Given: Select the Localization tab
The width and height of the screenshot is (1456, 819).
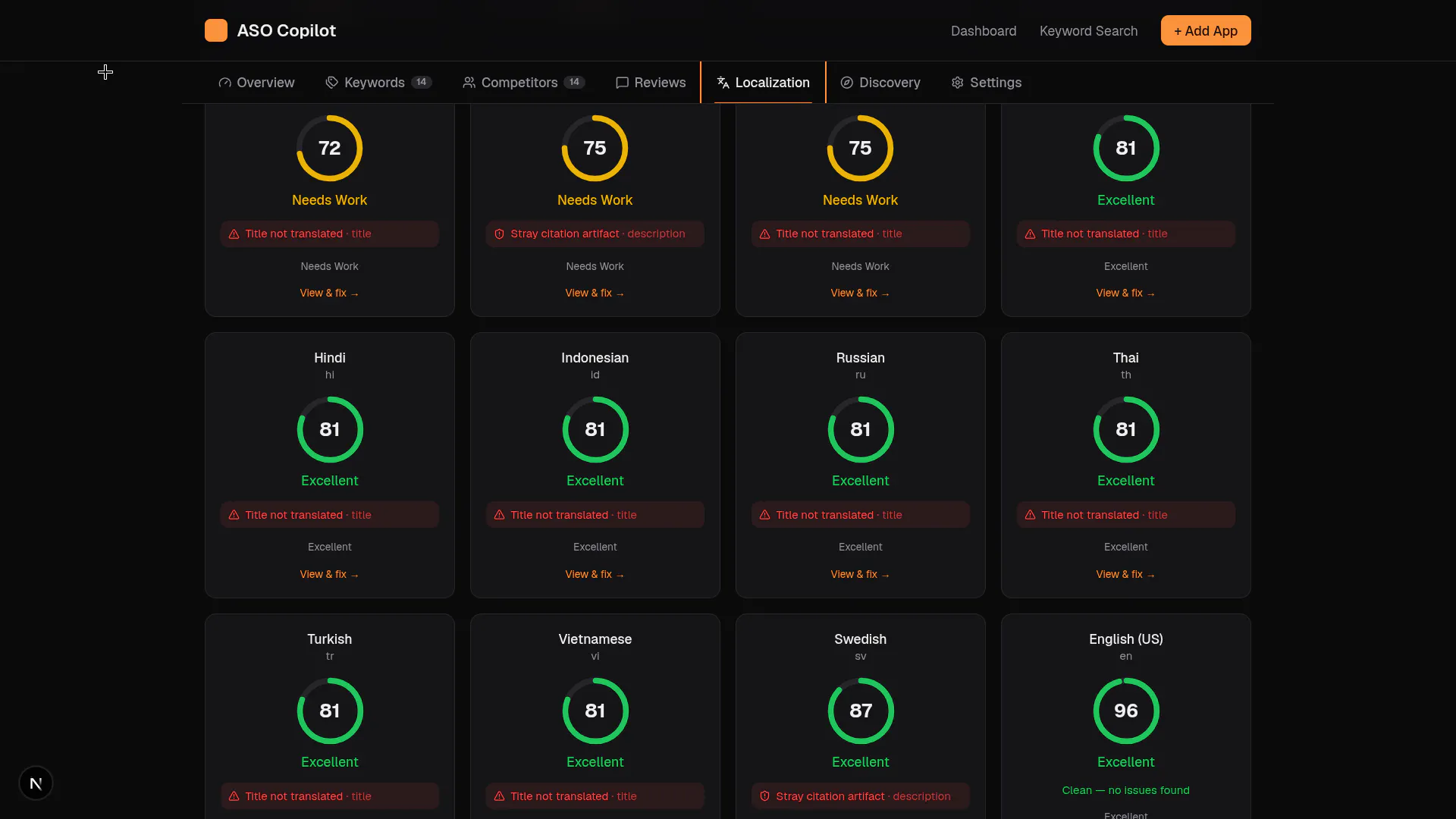Looking at the screenshot, I should (763, 83).
